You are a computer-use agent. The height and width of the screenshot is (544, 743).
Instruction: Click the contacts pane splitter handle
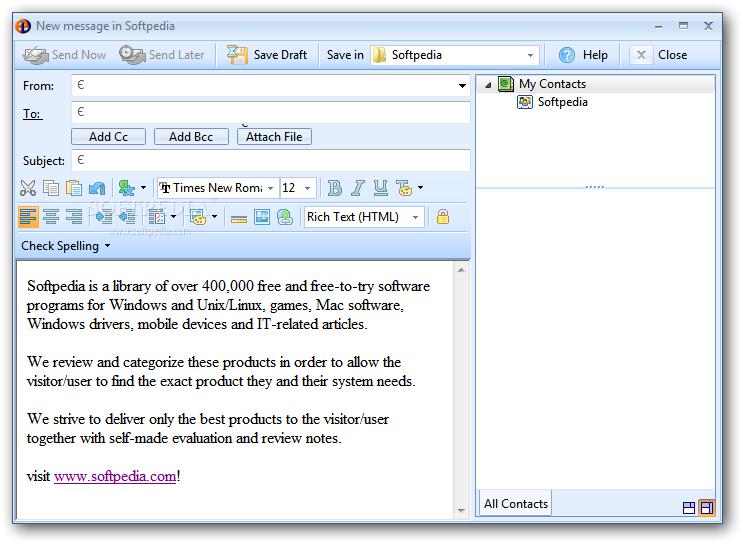click(595, 187)
